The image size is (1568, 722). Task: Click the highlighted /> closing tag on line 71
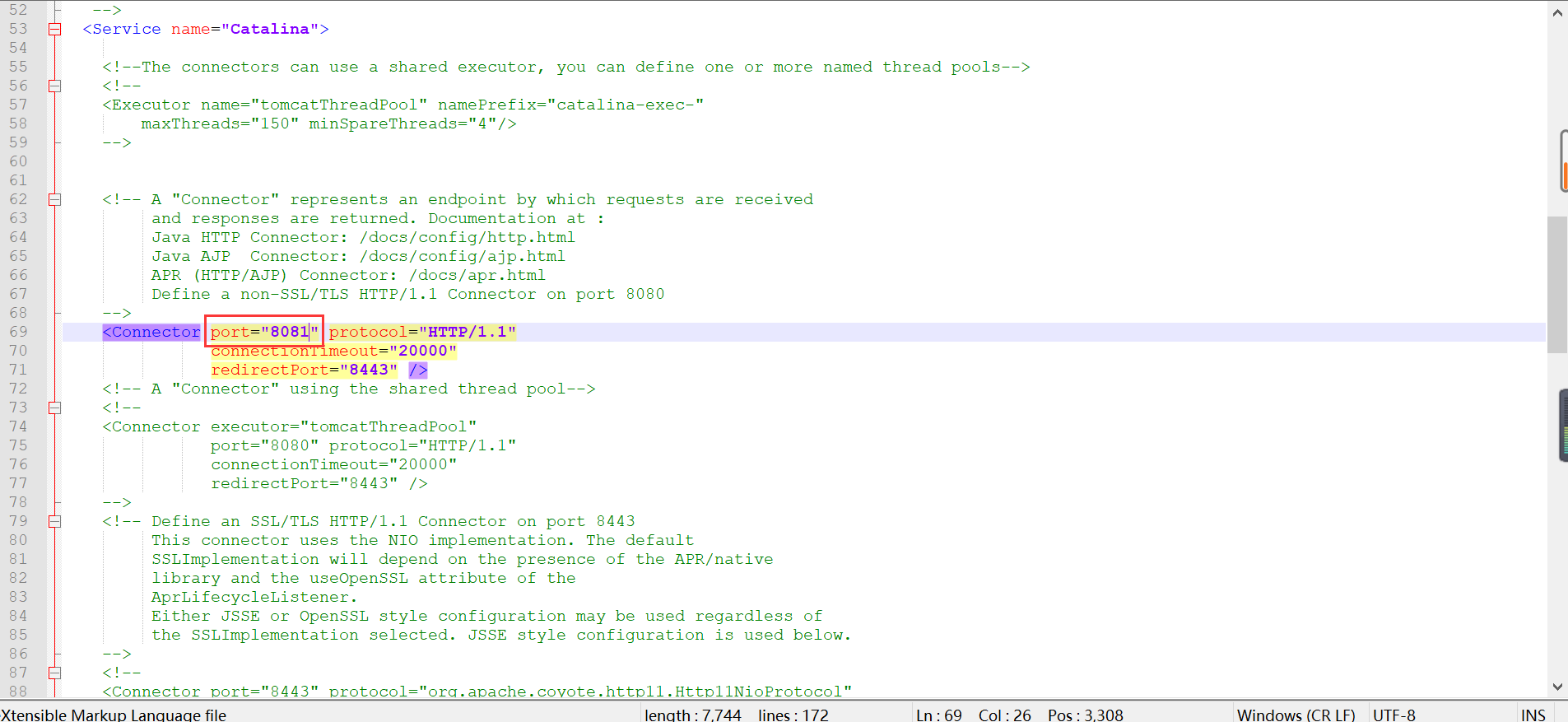(x=418, y=370)
